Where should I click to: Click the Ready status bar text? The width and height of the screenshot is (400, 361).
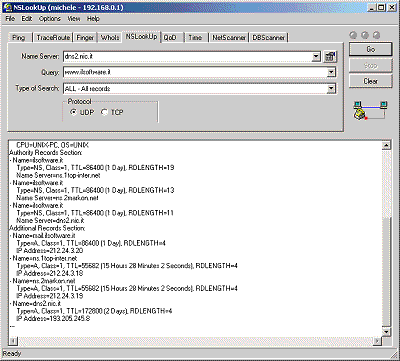tap(12, 353)
